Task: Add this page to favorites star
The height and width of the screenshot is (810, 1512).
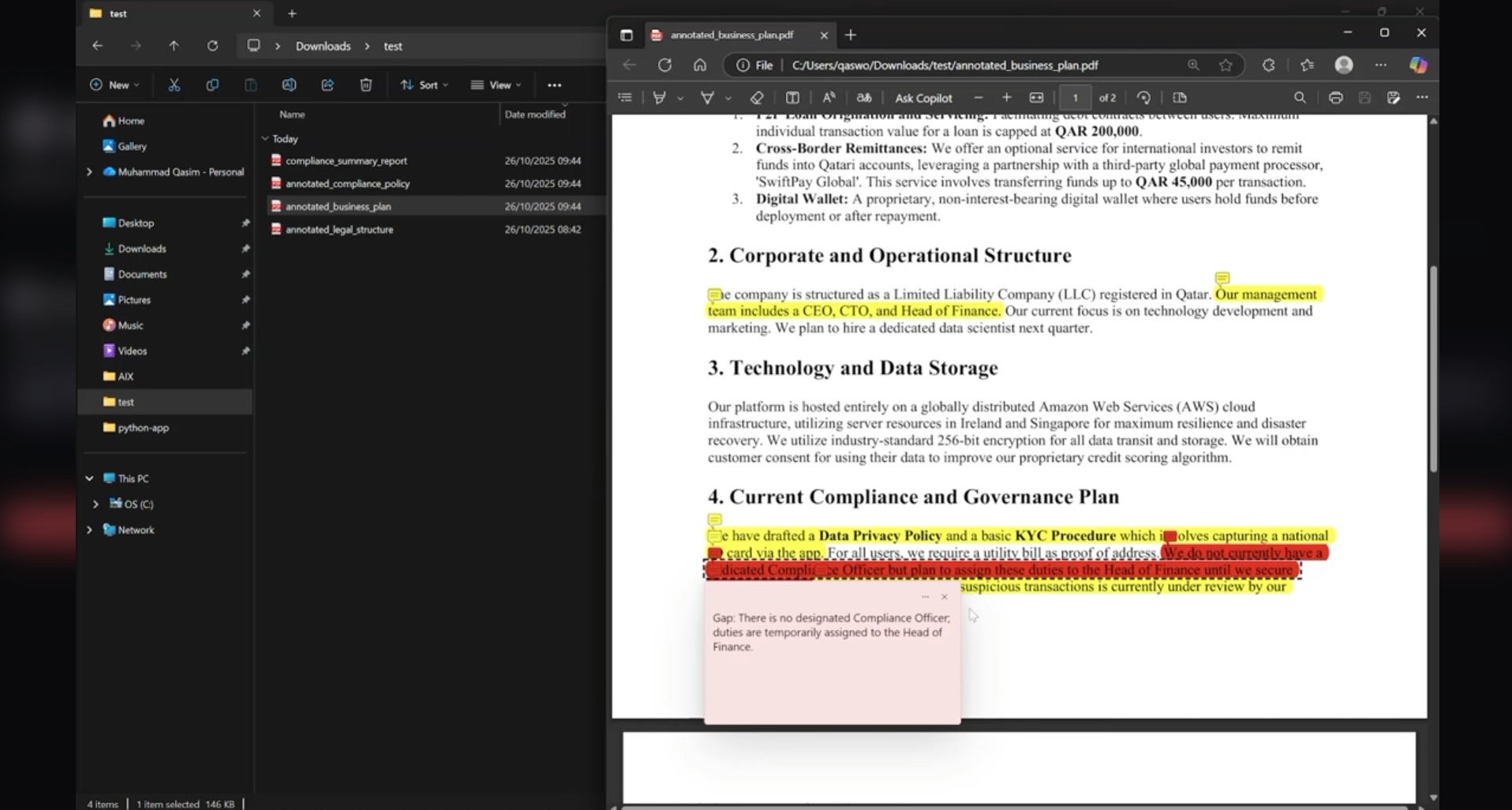Action: point(1226,66)
